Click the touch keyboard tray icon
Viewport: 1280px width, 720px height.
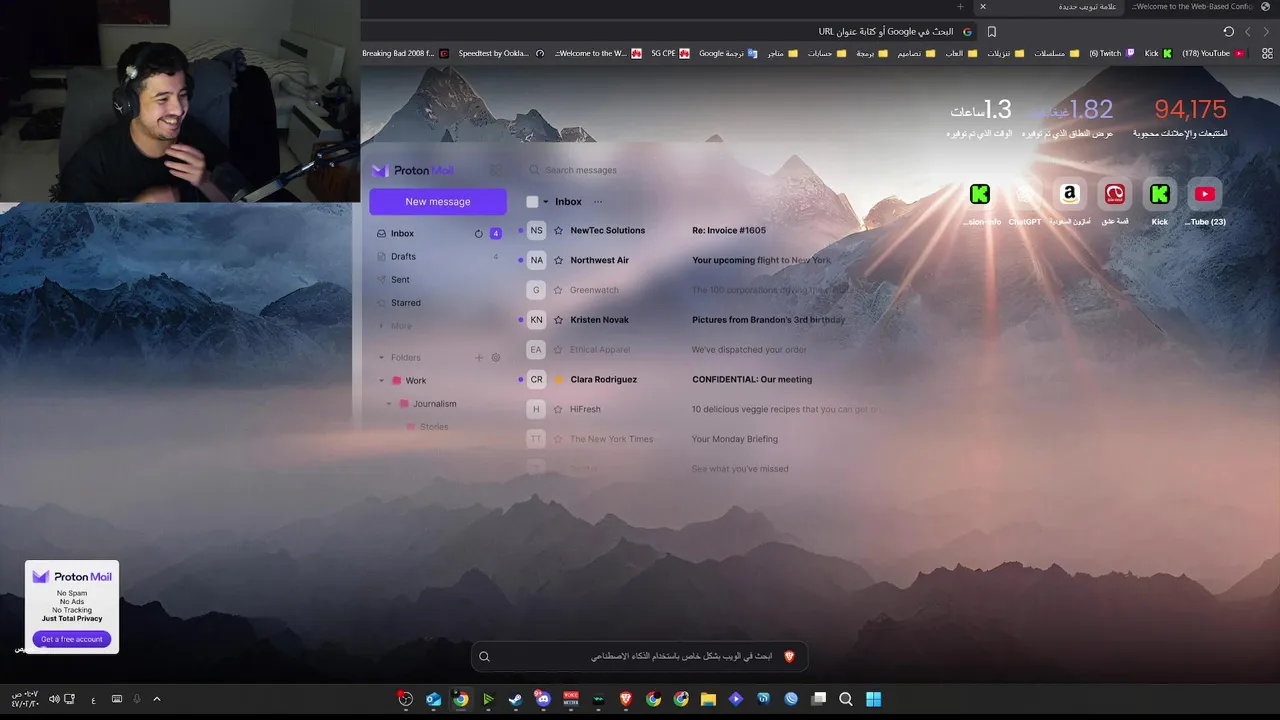117,699
